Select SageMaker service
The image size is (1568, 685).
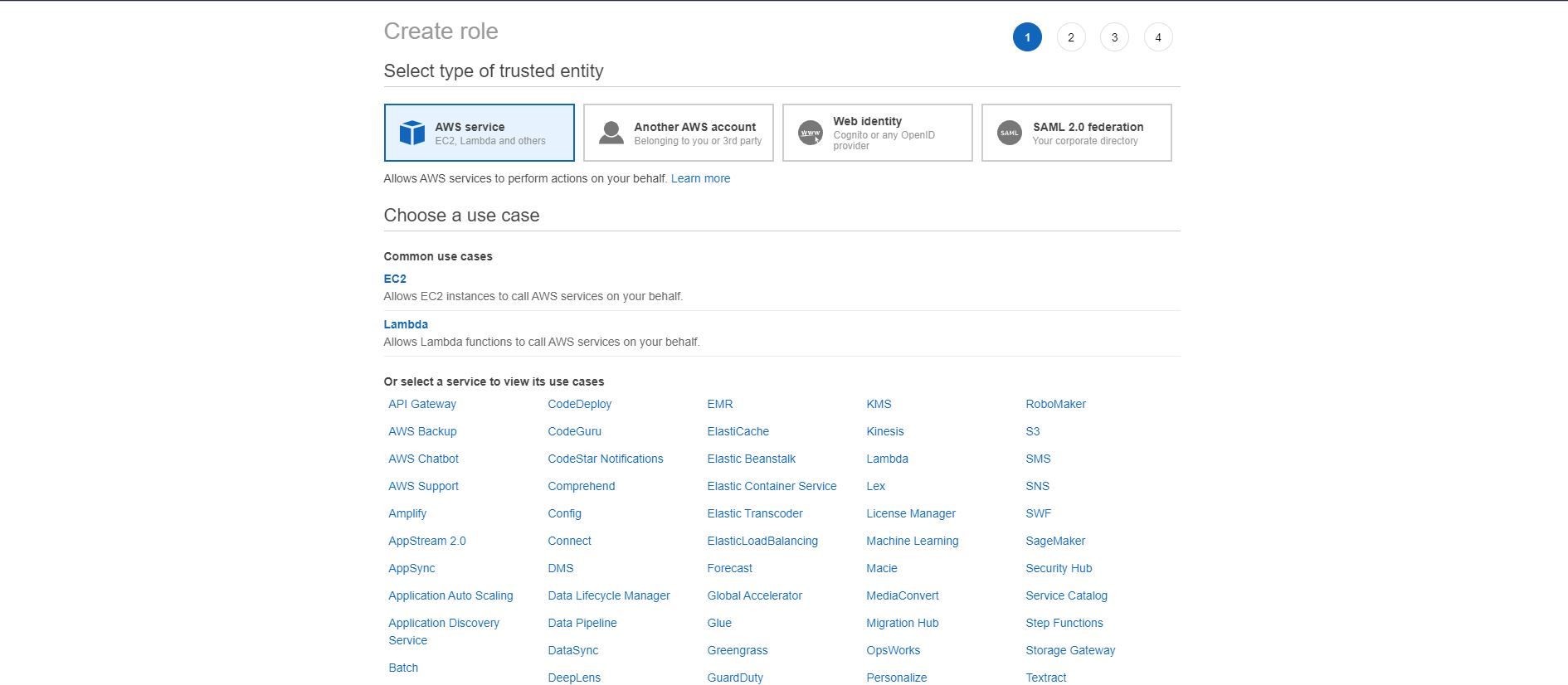(x=1055, y=541)
